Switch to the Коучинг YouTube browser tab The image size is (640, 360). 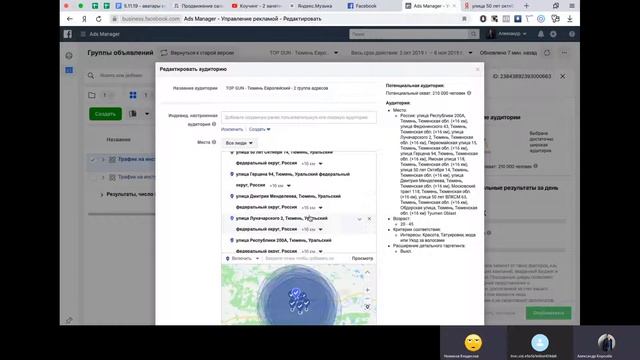[257, 6]
